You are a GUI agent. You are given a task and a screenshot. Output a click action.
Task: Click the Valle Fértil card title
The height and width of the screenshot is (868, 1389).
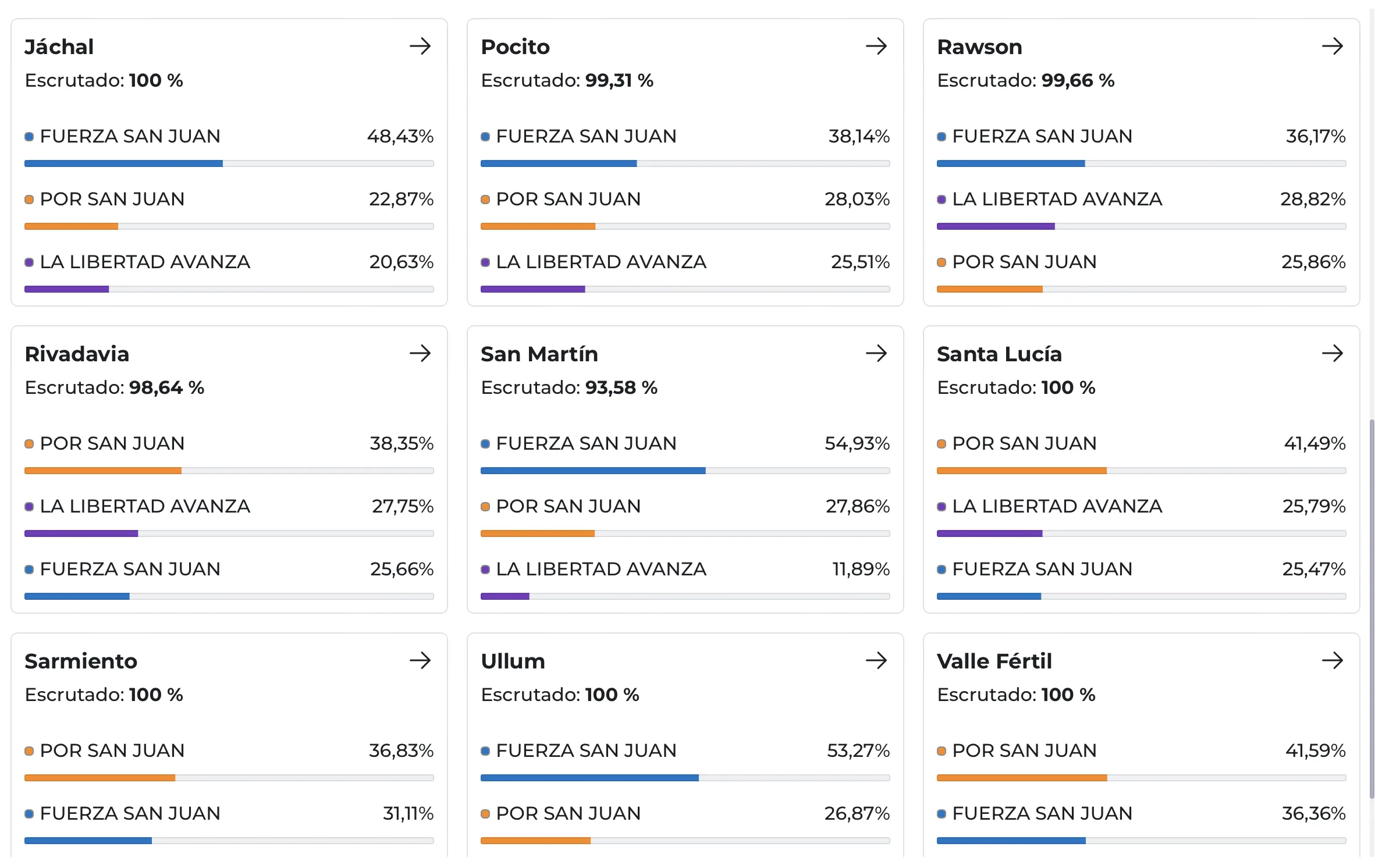click(994, 661)
